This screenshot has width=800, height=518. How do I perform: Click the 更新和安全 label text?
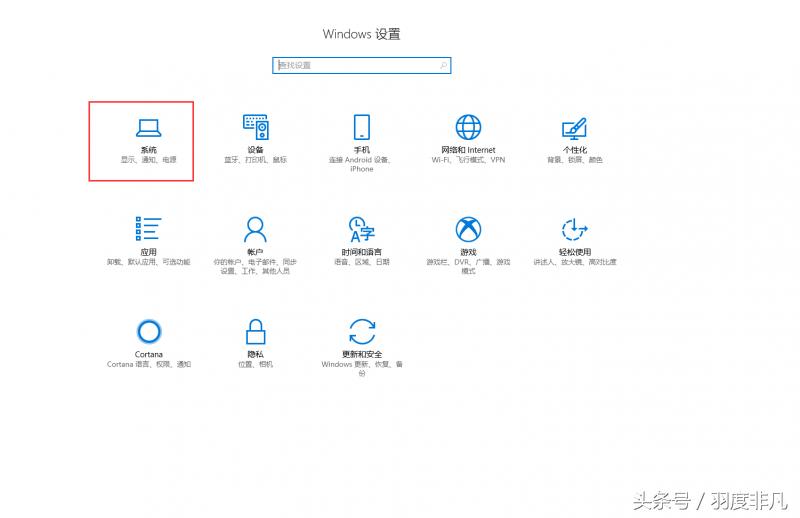(362, 354)
